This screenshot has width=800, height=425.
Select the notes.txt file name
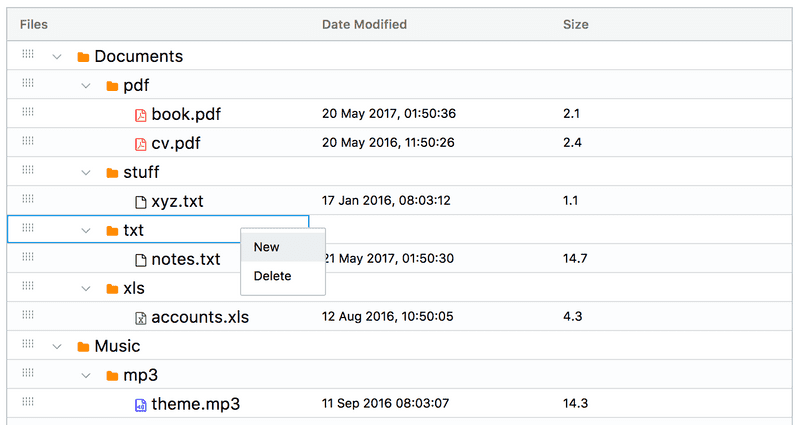[186, 259]
